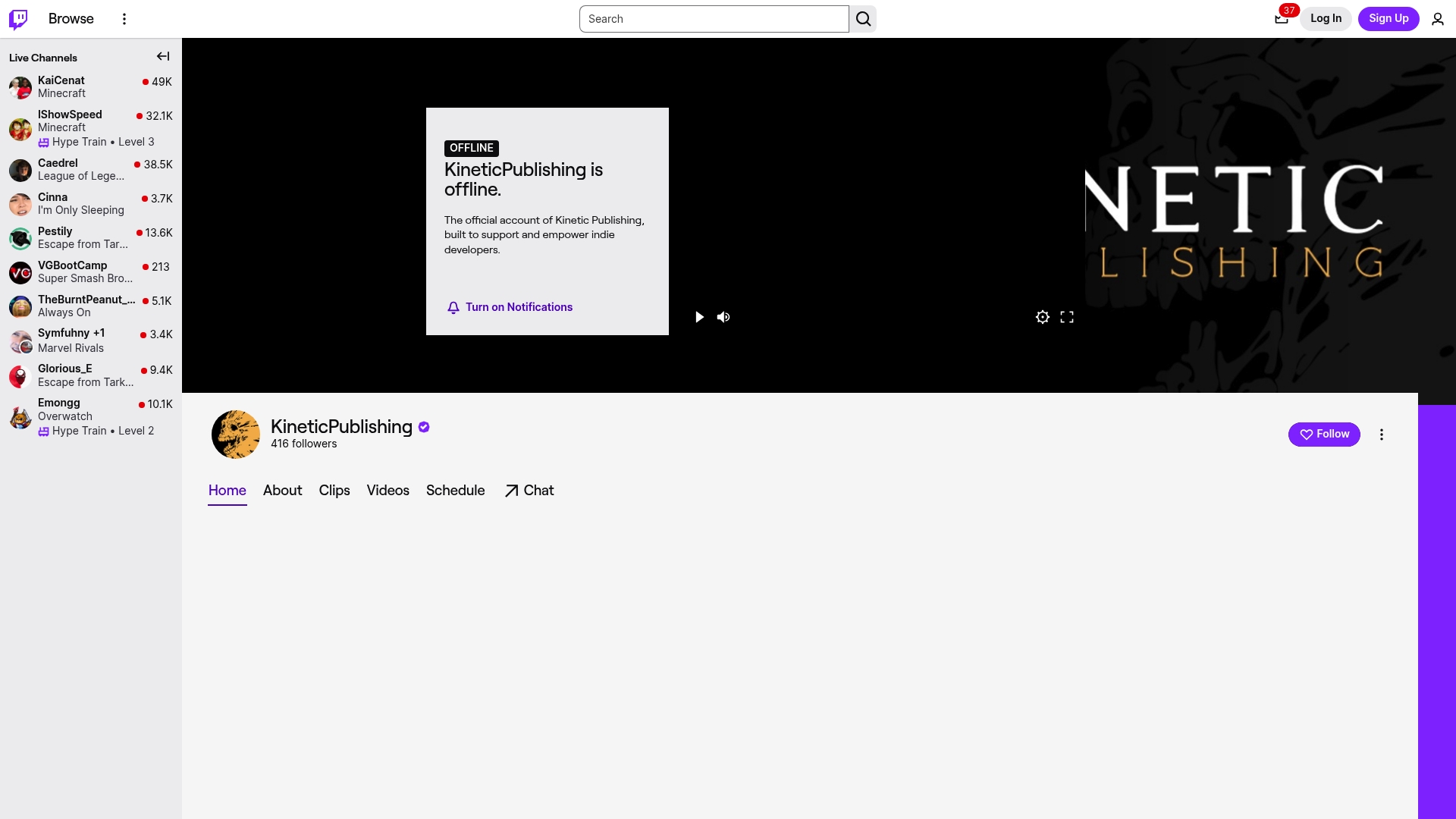Click the Browse link
Viewport: 1456px width, 819px height.
pos(71,19)
